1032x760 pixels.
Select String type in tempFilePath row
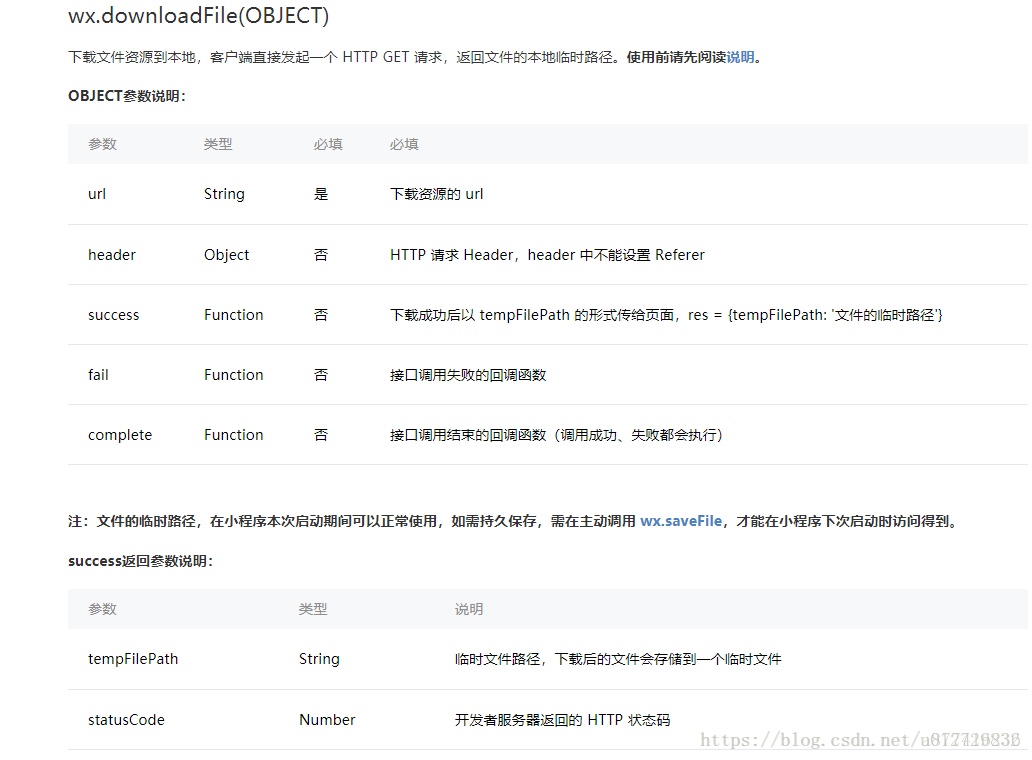(319, 659)
